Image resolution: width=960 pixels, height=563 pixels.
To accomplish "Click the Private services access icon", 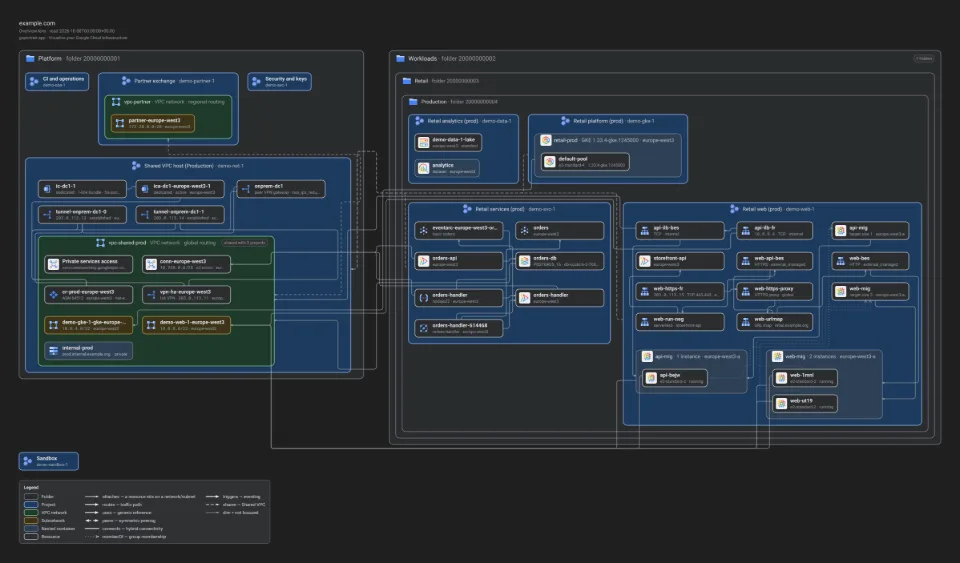I will tap(53, 264).
